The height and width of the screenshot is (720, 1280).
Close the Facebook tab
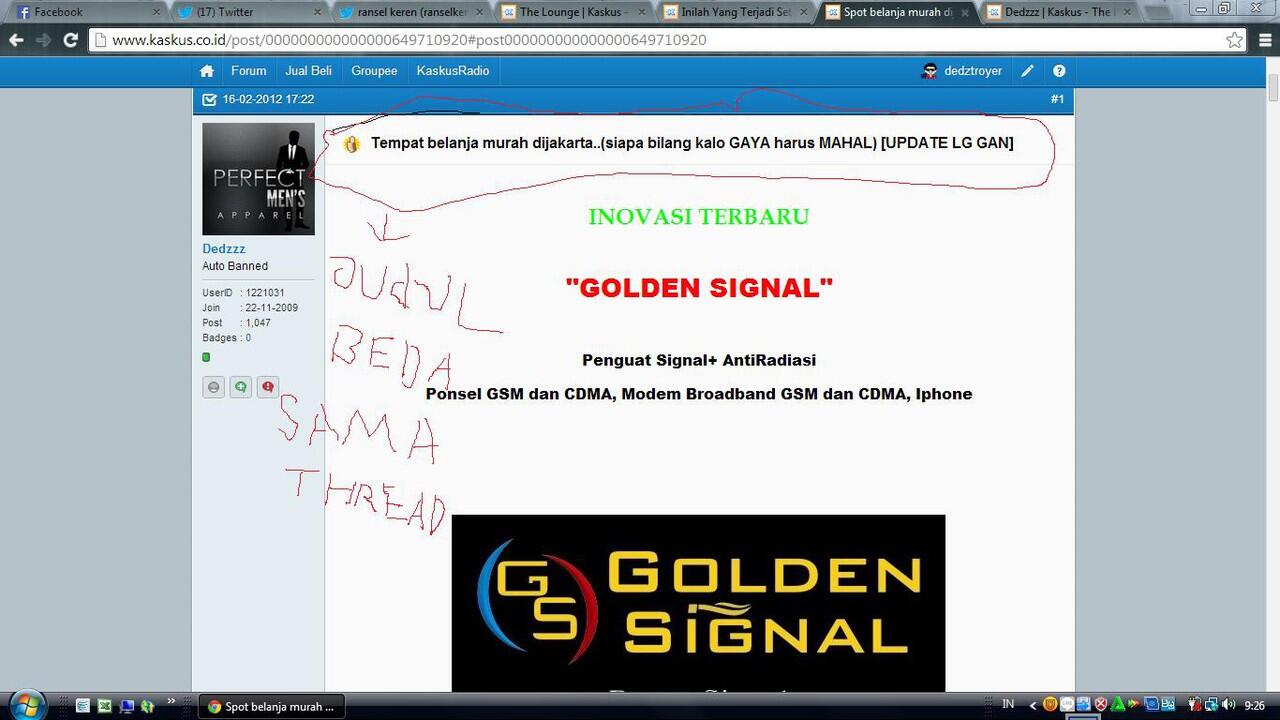(155, 12)
